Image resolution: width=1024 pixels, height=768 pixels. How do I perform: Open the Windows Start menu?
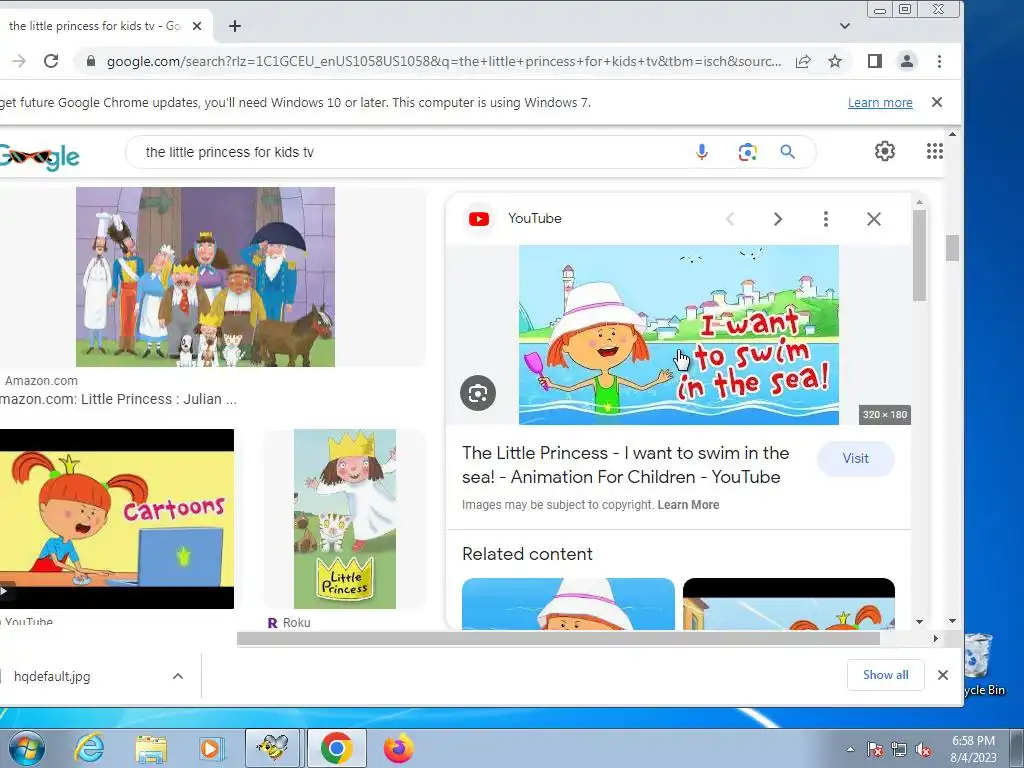tap(26, 748)
